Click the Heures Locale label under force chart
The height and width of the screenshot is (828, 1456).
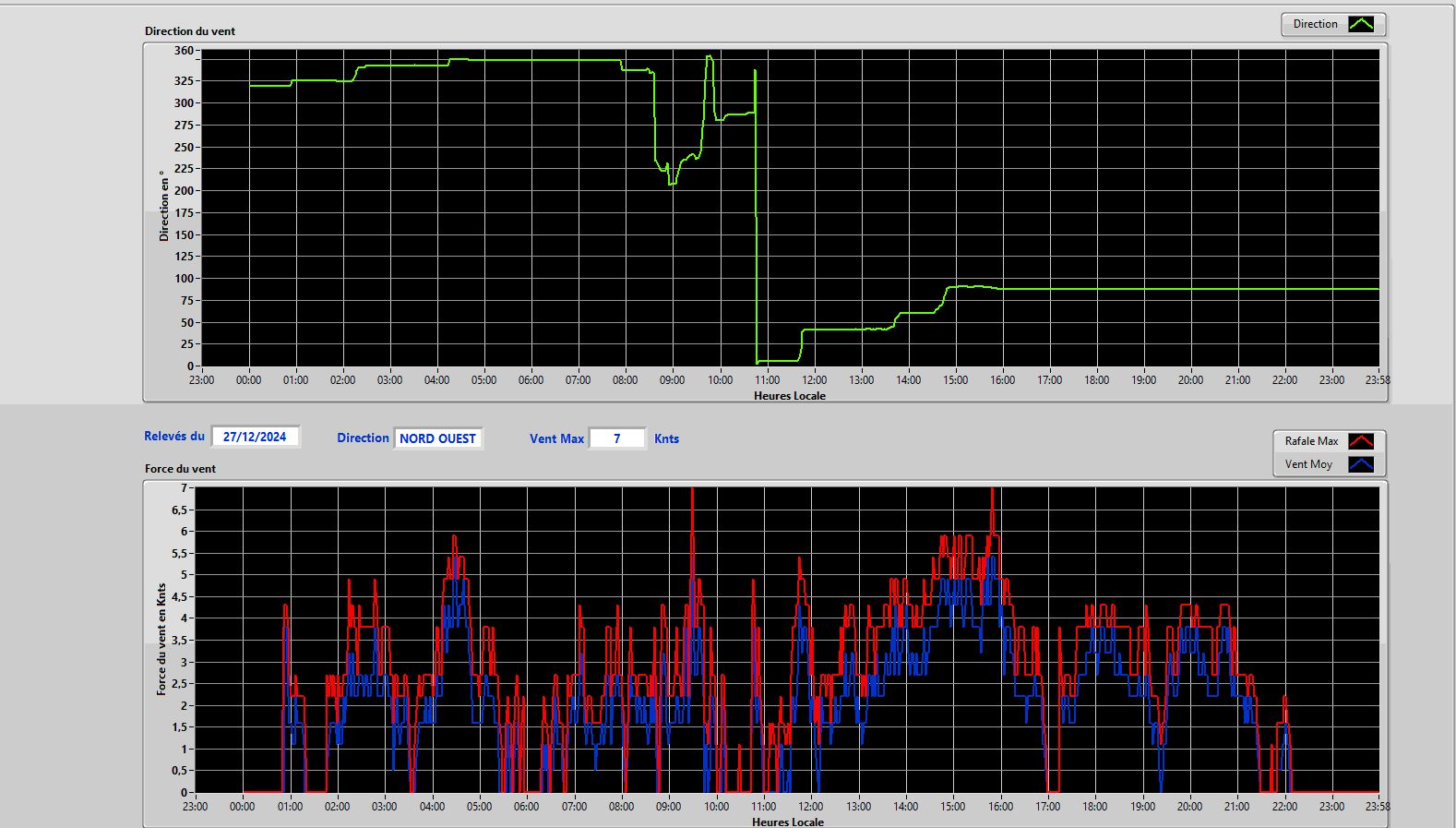tap(788, 822)
